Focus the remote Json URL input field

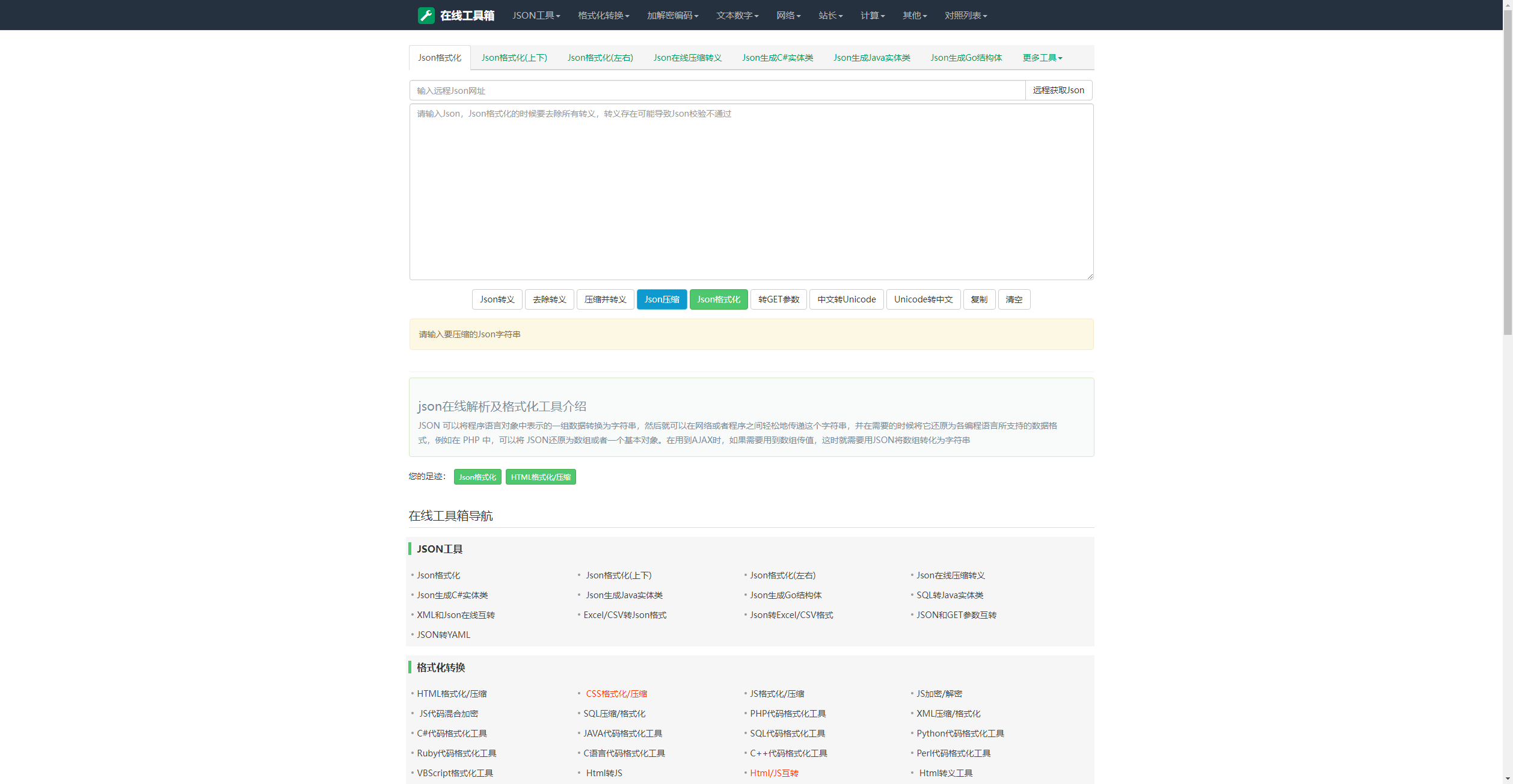[x=717, y=91]
